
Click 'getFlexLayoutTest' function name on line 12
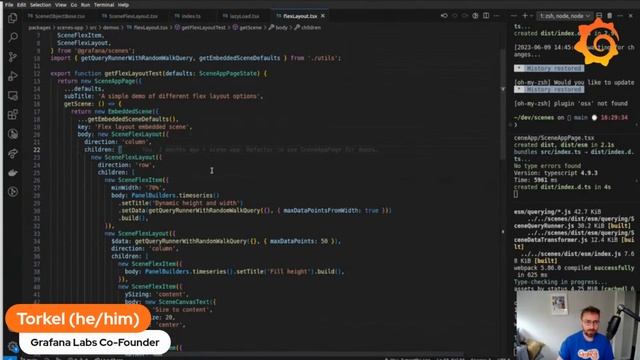pyautogui.click(x=133, y=73)
